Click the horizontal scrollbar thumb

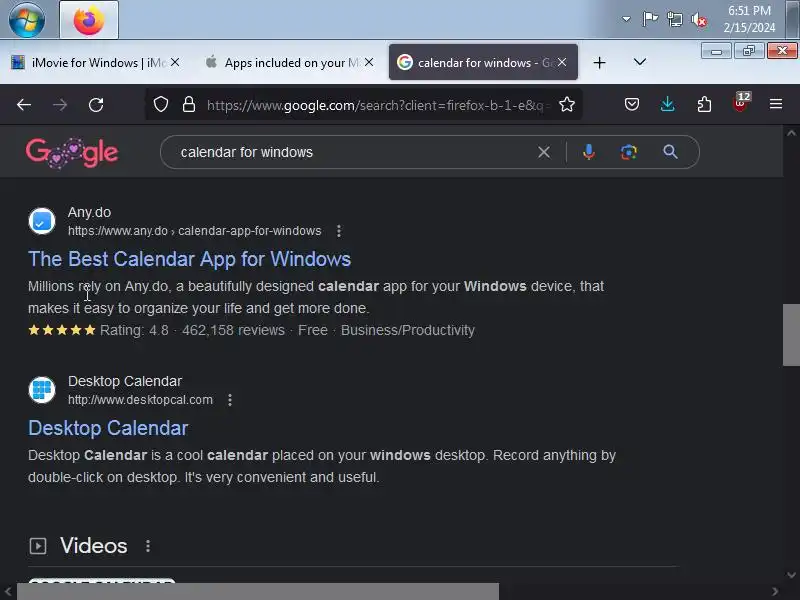tap(258, 591)
